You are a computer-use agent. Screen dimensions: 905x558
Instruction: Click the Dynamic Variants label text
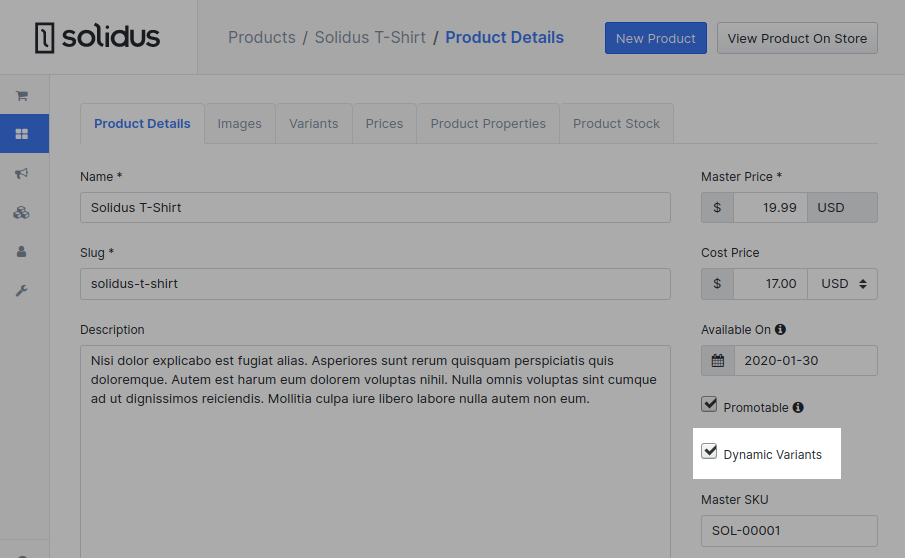[x=772, y=455]
